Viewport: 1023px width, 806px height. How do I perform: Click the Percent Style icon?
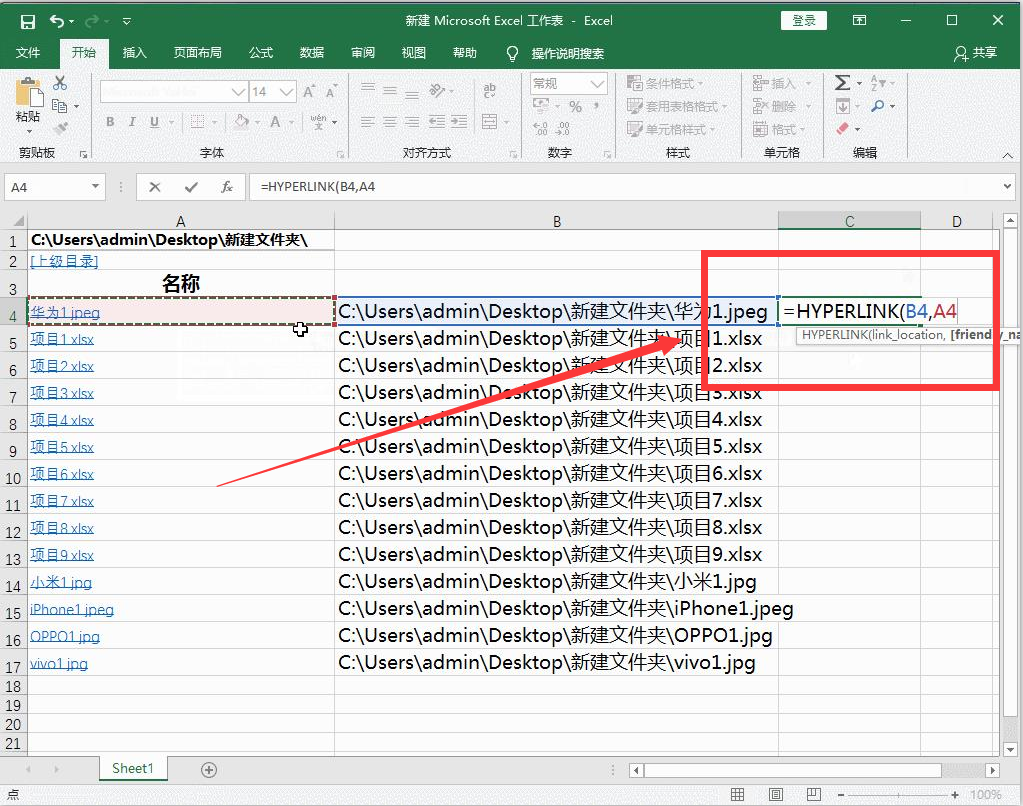tap(575, 106)
